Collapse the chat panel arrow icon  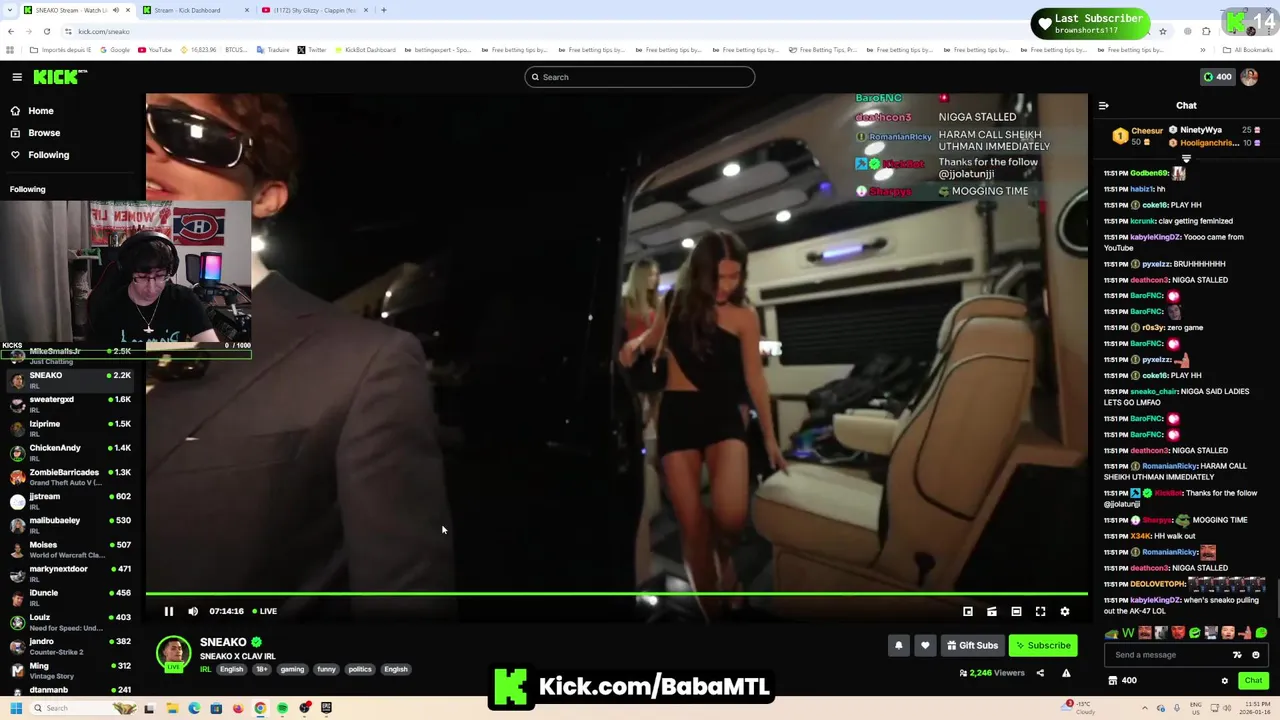point(1104,105)
